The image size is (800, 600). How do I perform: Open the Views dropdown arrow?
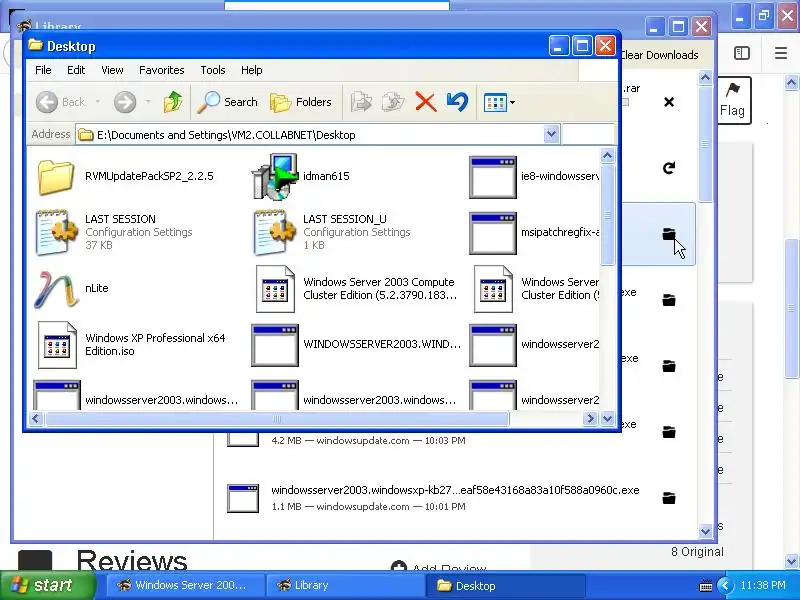tap(512, 103)
